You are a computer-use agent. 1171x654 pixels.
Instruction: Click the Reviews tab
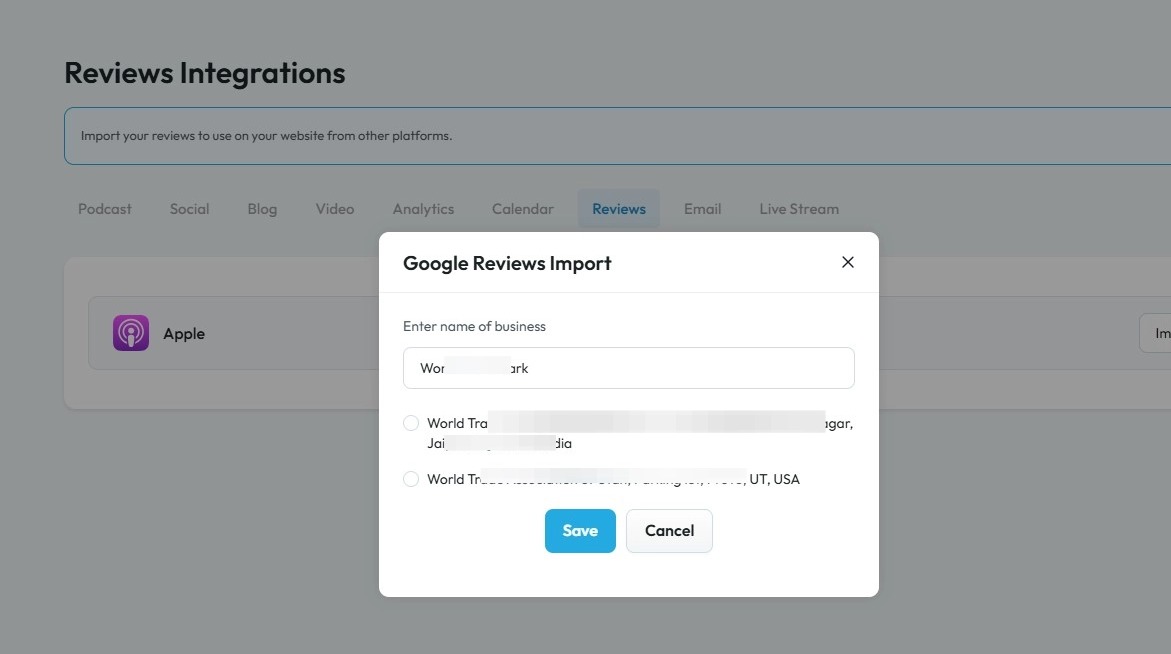click(x=619, y=209)
